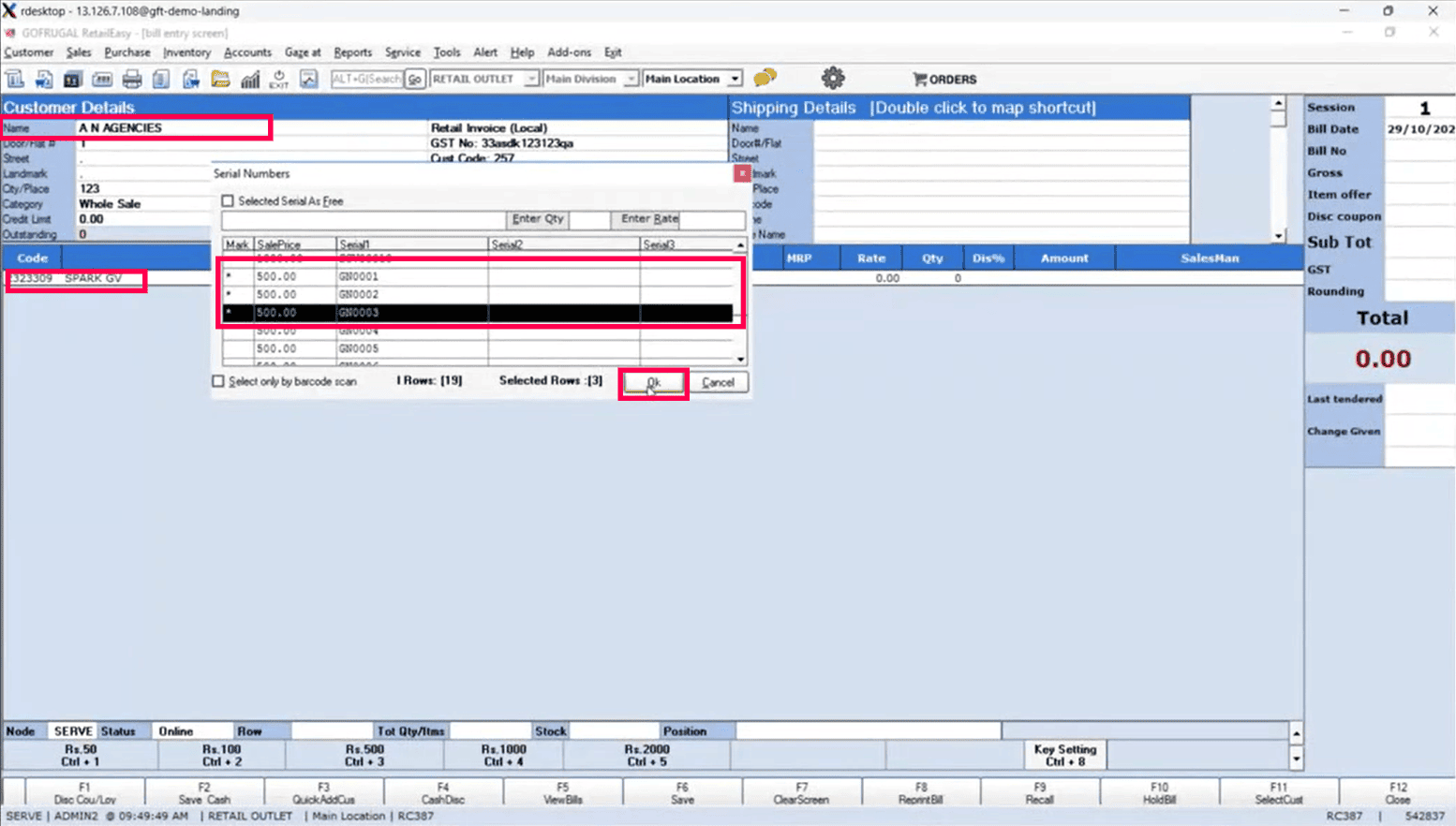Click the Rs.1000 quick cash button
Screen dimensions: 1456x826
click(x=504, y=756)
